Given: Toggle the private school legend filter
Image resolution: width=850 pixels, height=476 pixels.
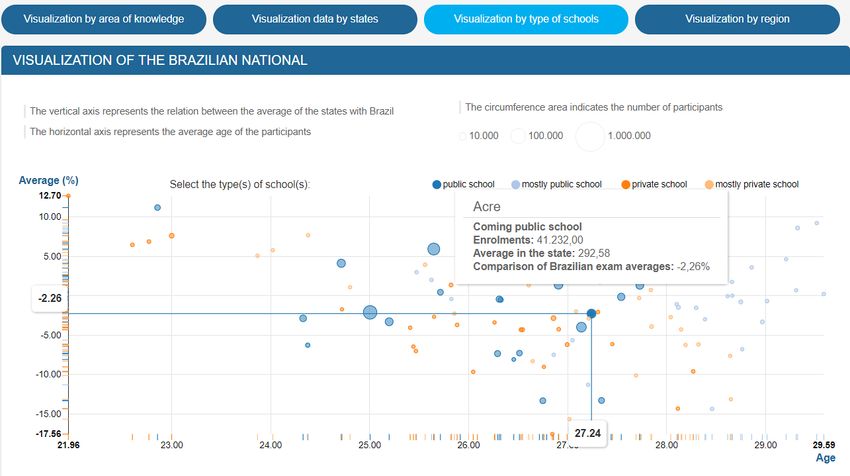Looking at the screenshot, I should 654,184.
